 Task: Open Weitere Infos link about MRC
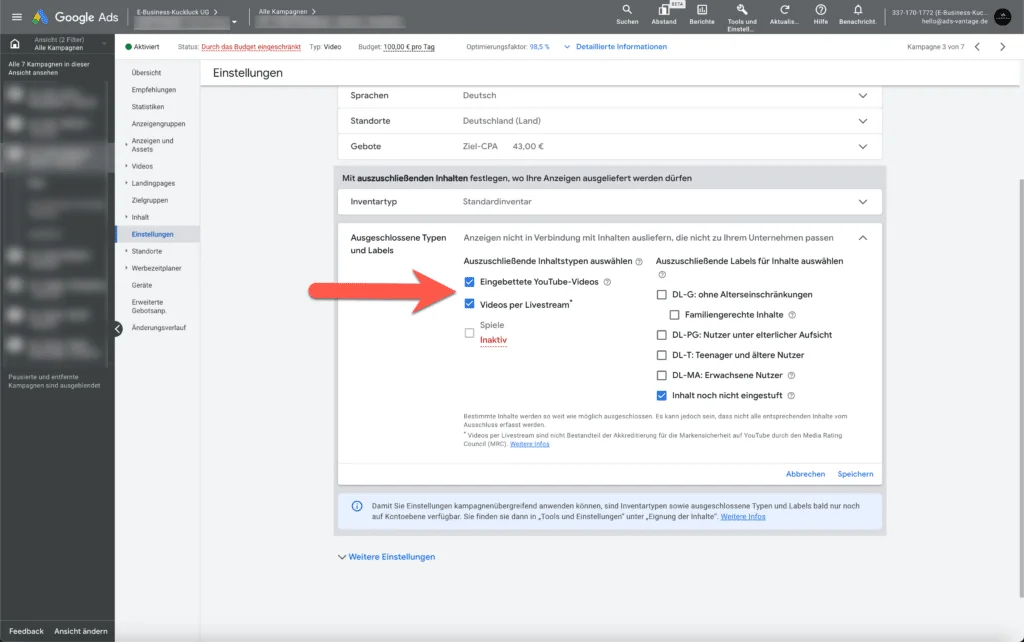(530, 444)
